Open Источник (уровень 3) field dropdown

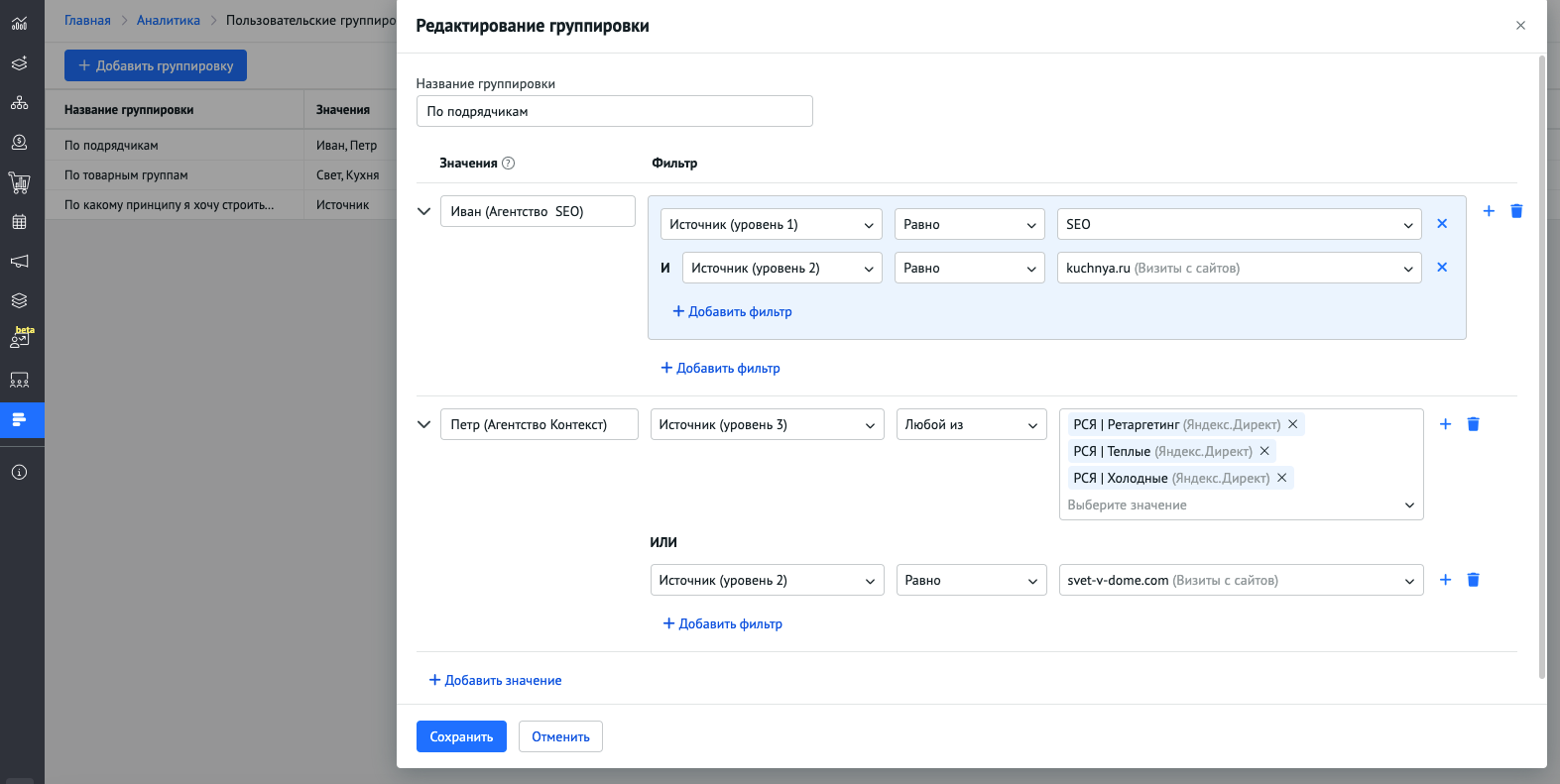[767, 424]
